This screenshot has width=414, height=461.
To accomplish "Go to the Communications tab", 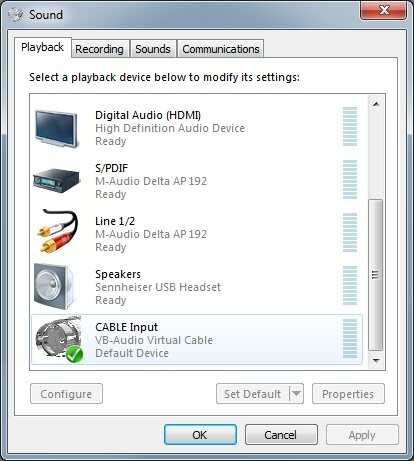I will point(221,49).
